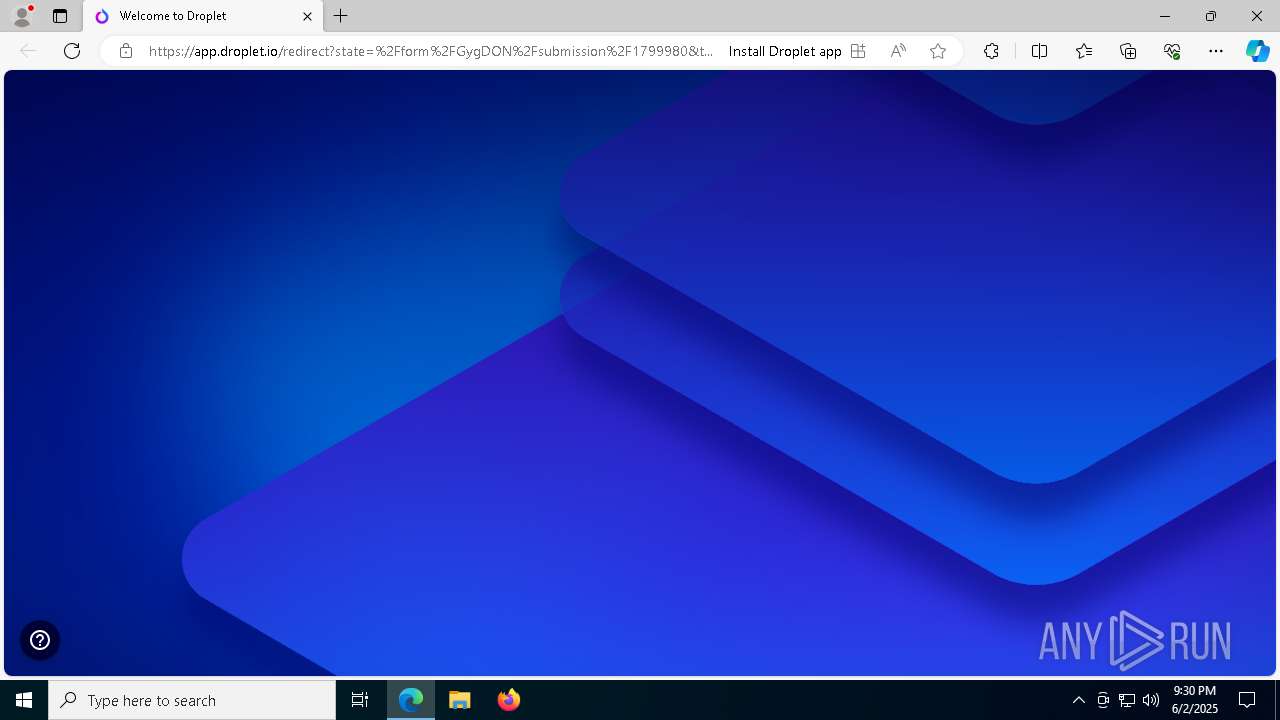Open the tab actions menu icon

60,16
